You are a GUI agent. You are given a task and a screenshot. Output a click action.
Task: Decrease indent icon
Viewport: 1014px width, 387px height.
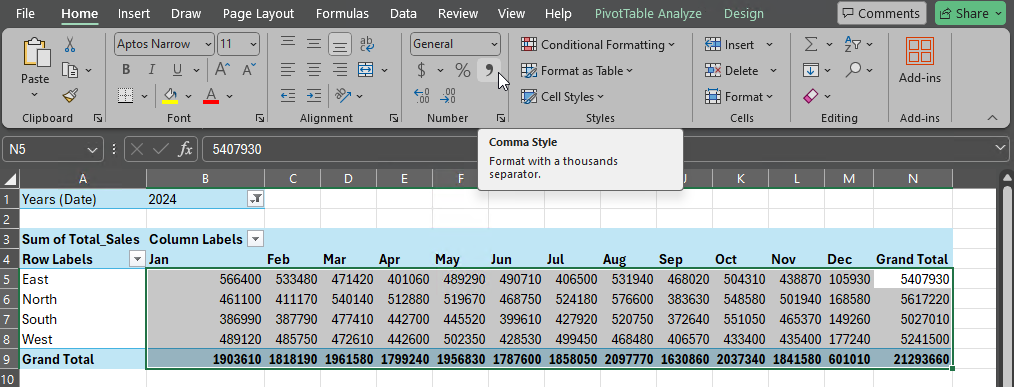(288, 96)
